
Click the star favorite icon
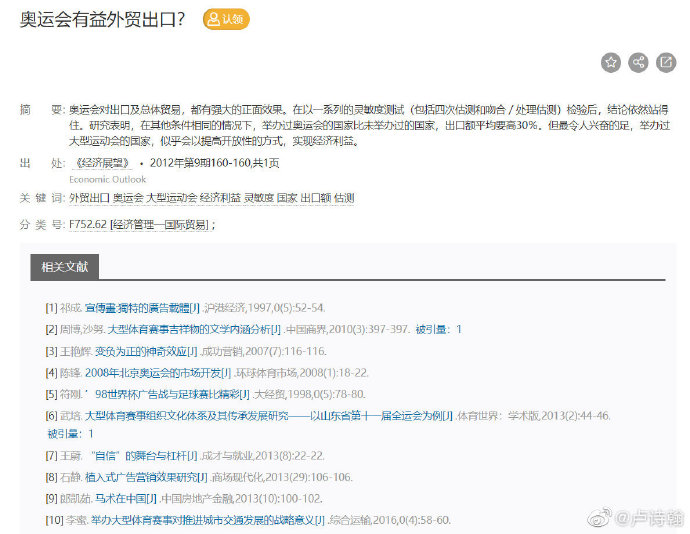(x=611, y=63)
